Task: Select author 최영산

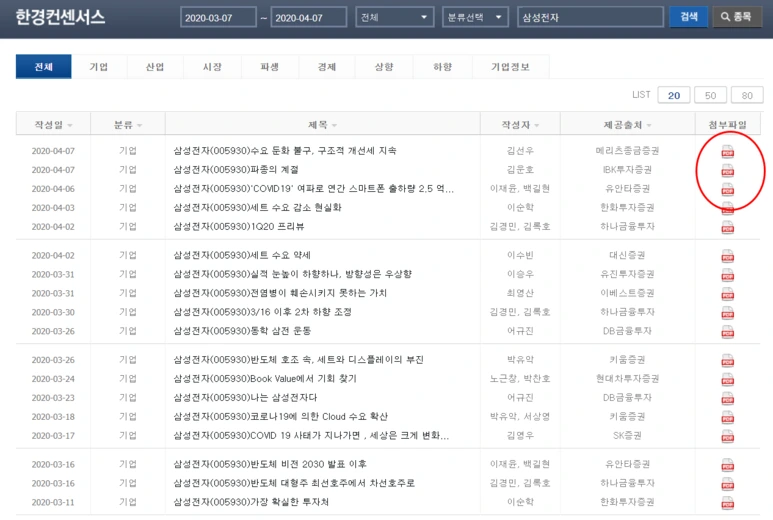Action: (x=520, y=293)
